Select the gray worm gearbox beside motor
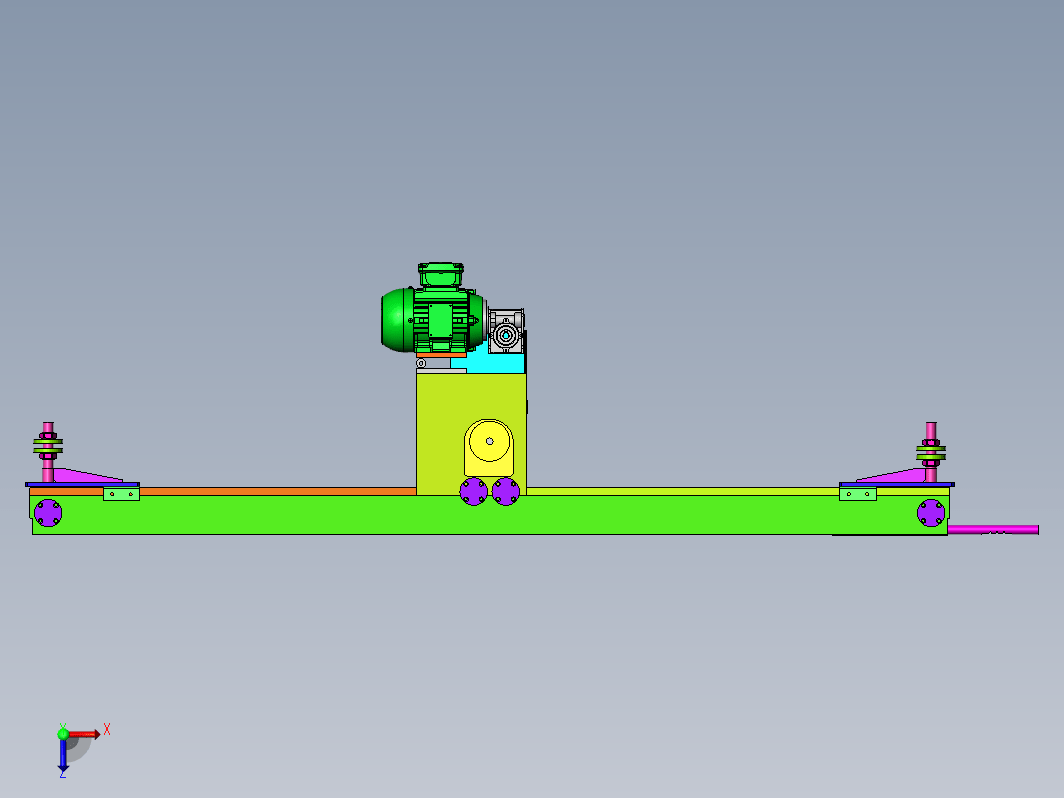The image size is (1064, 798). click(506, 331)
